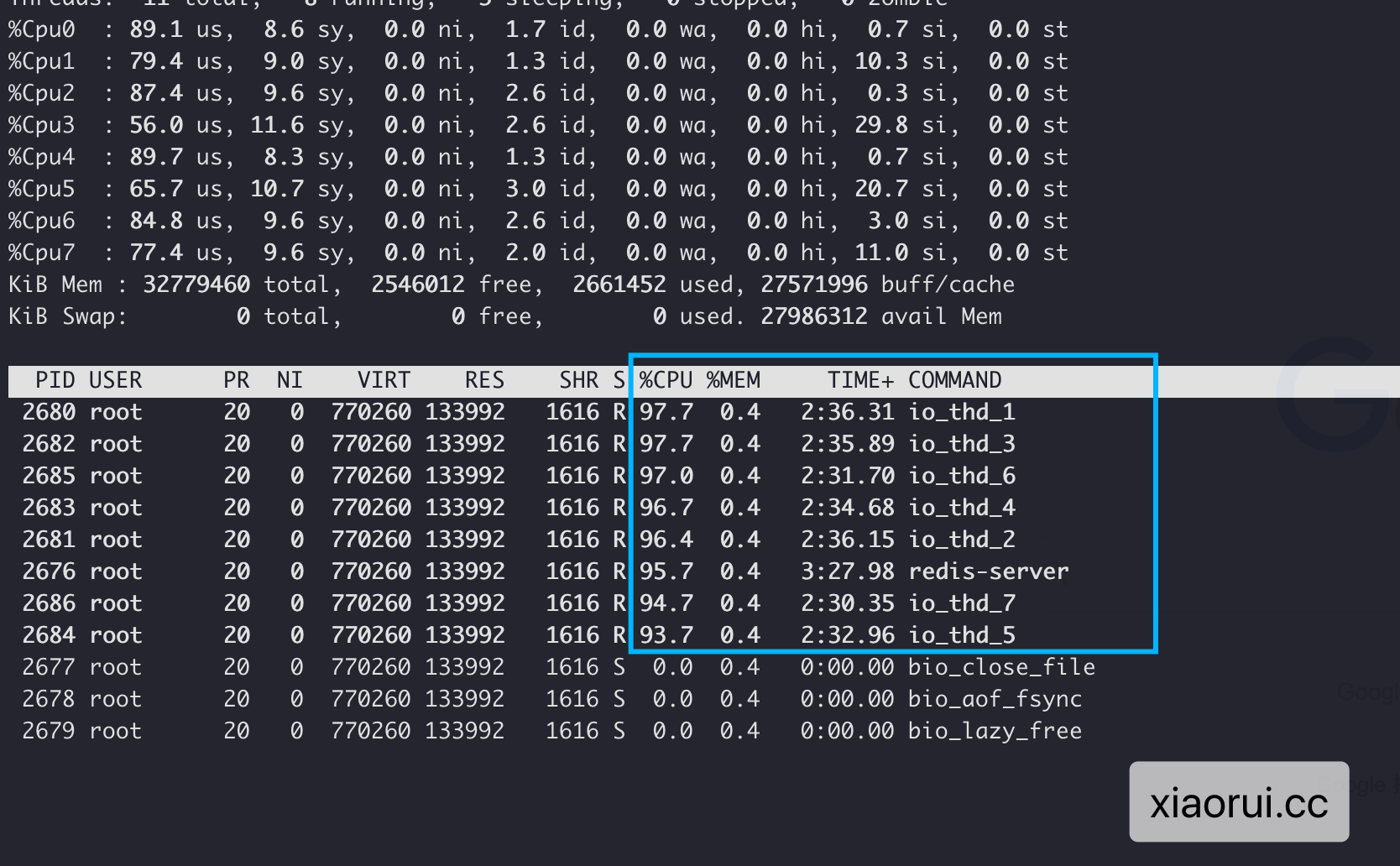
Task: Click the %Cpu0 usage line
Action: tap(537, 29)
